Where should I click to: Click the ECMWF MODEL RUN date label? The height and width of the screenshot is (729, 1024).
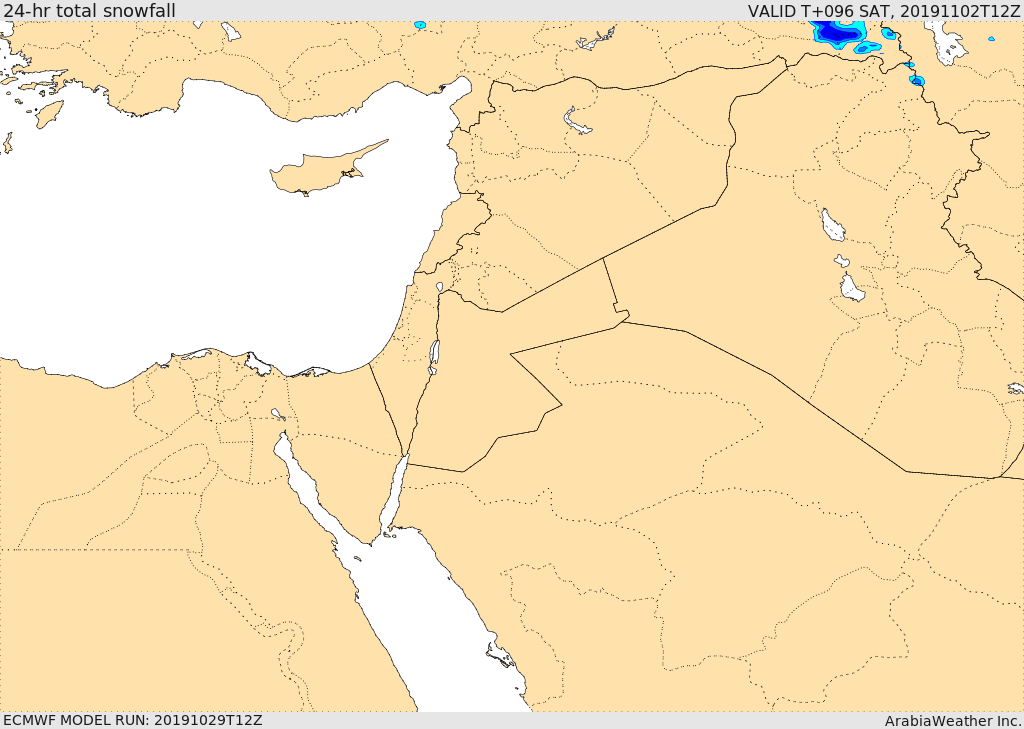click(x=132, y=720)
